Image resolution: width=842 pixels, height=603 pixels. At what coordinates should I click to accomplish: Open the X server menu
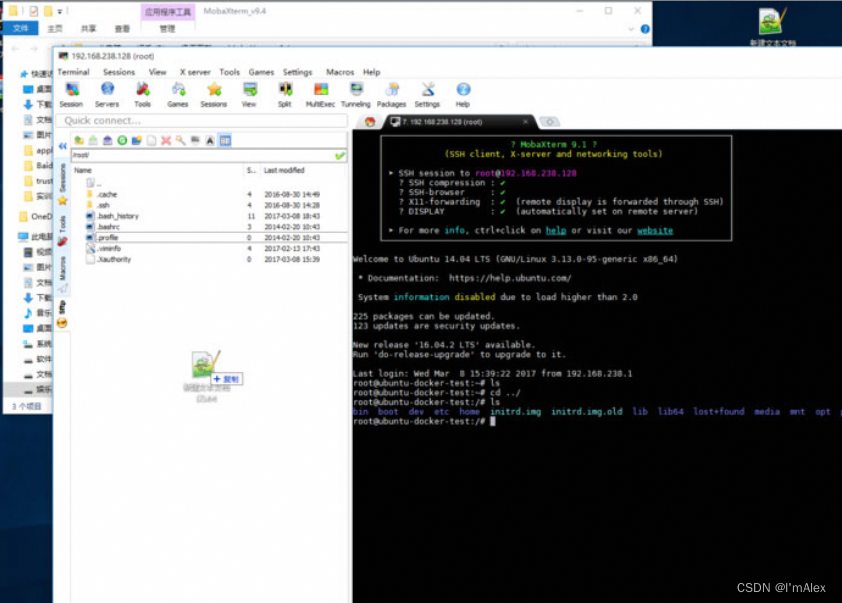(x=195, y=72)
